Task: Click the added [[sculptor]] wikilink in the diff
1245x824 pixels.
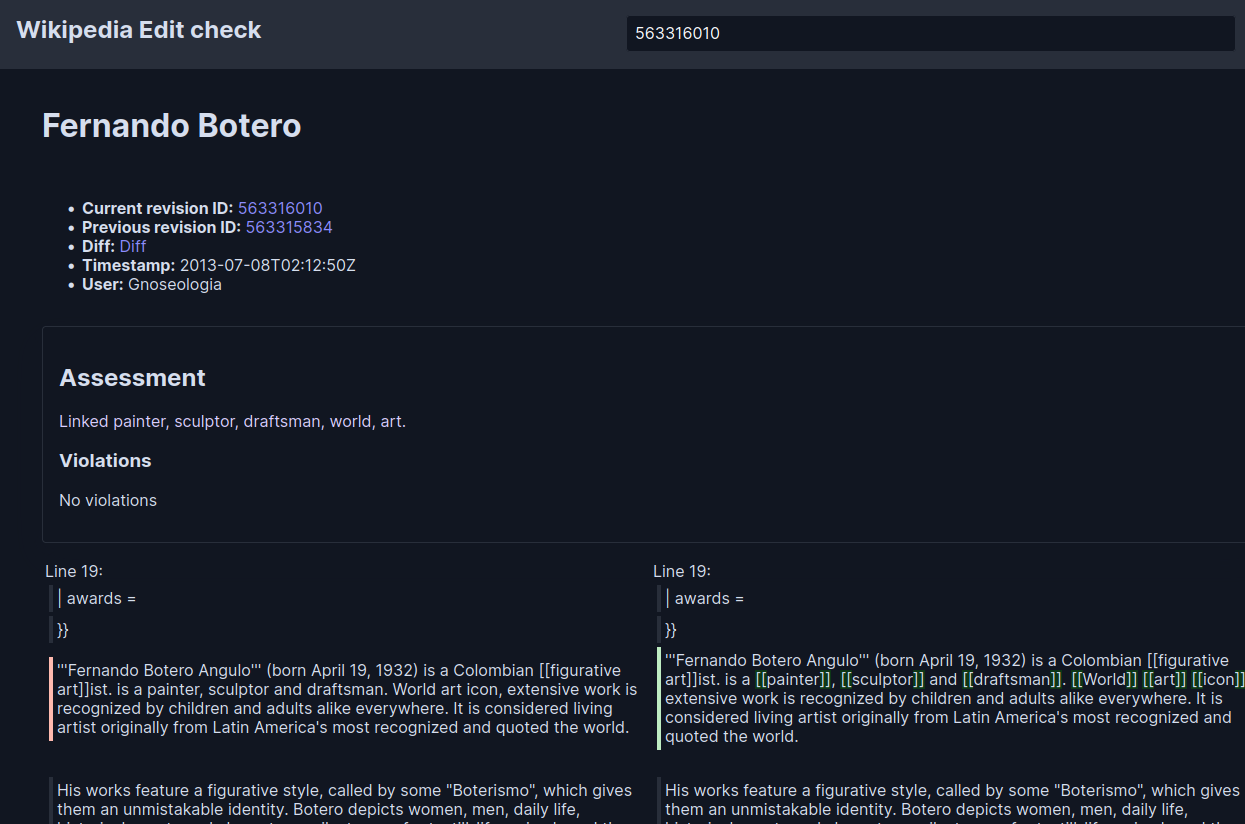Action: tap(882, 679)
